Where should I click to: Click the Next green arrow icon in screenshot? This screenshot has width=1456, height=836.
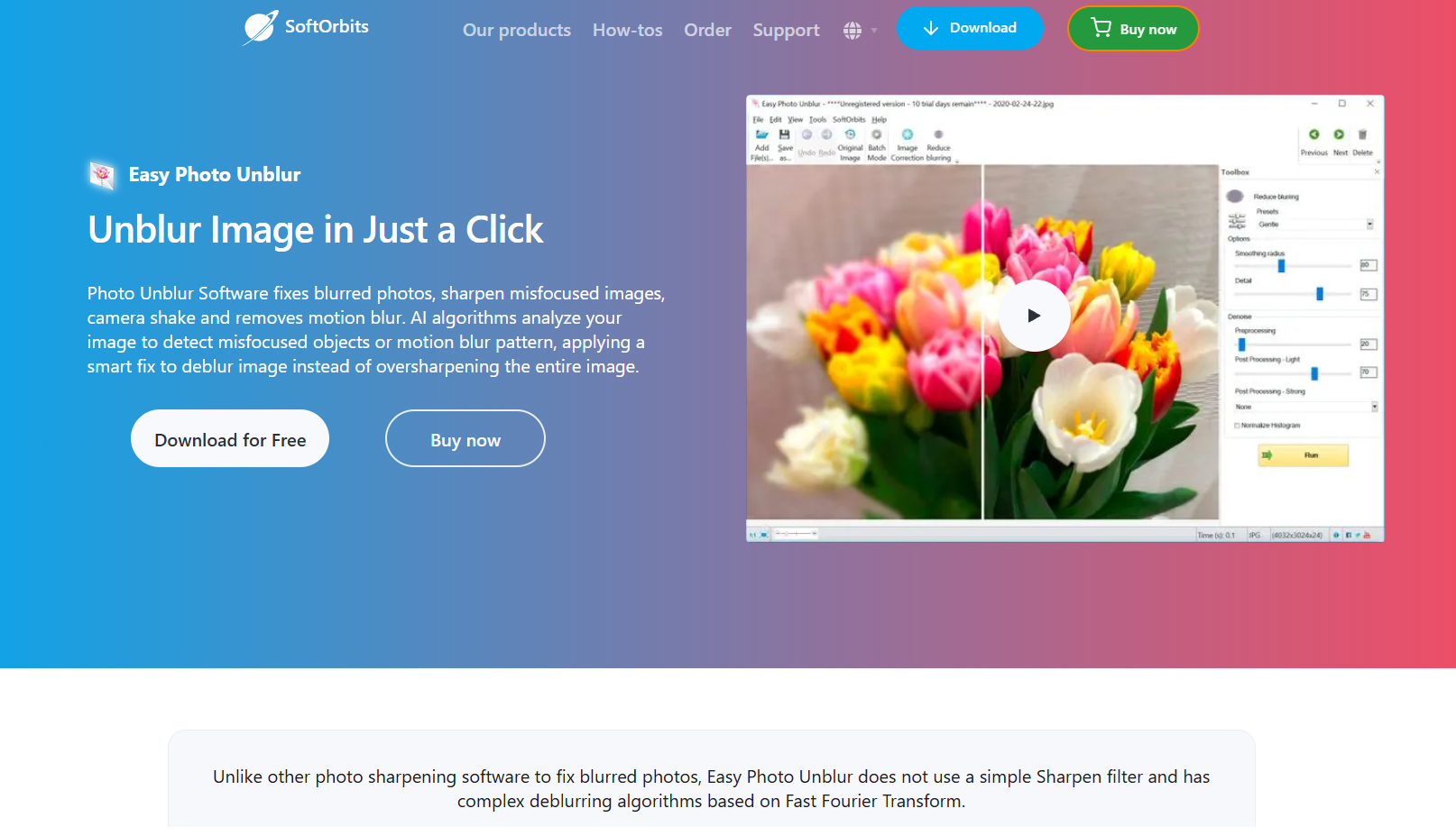click(x=1340, y=134)
